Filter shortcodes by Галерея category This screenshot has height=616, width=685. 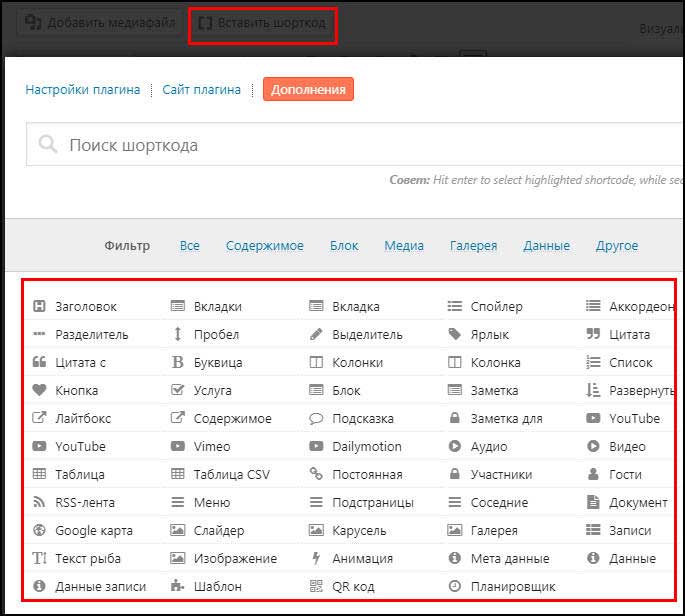coord(473,246)
